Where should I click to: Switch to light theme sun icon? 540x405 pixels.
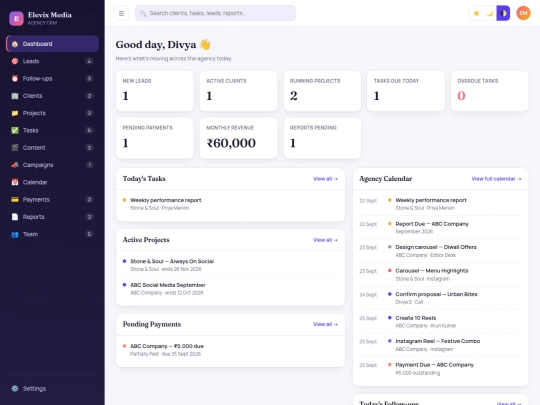476,13
